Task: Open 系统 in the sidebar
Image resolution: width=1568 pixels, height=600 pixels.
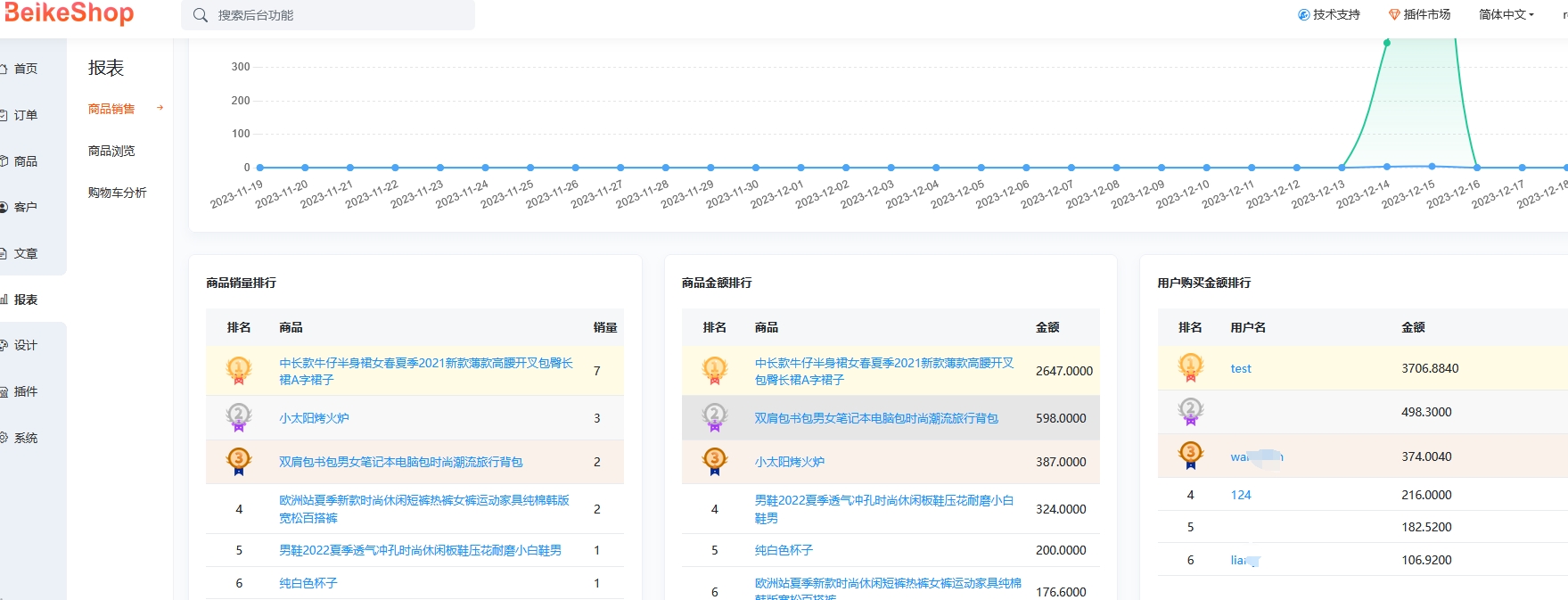Action: tap(26, 438)
